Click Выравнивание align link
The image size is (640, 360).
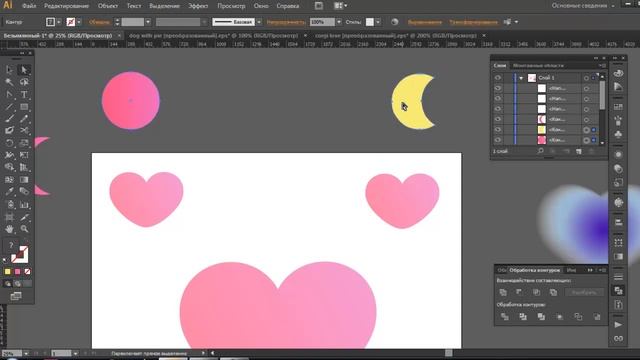coord(424,22)
